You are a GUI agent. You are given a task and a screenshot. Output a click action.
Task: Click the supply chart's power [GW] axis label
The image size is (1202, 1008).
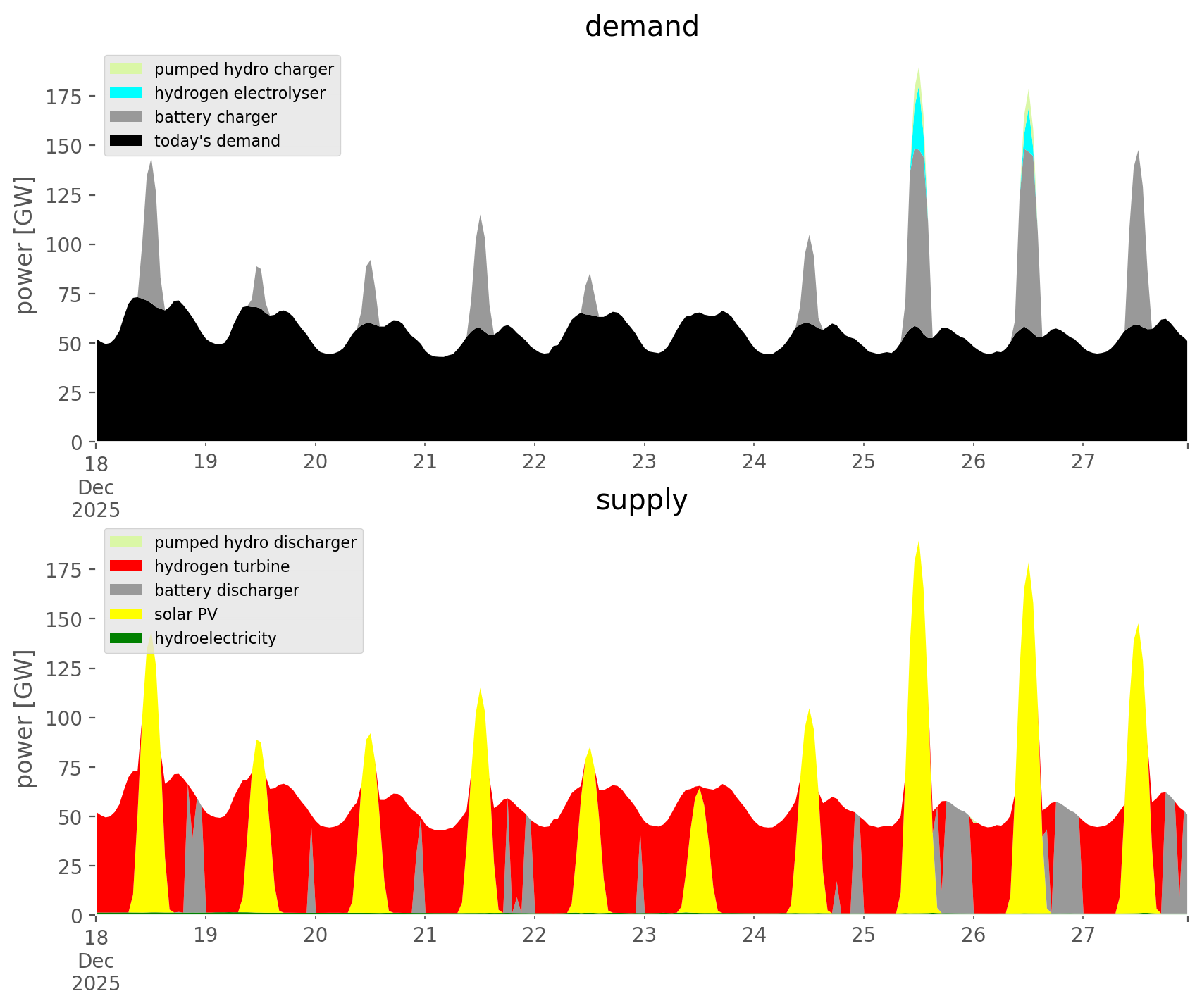(x=25, y=718)
